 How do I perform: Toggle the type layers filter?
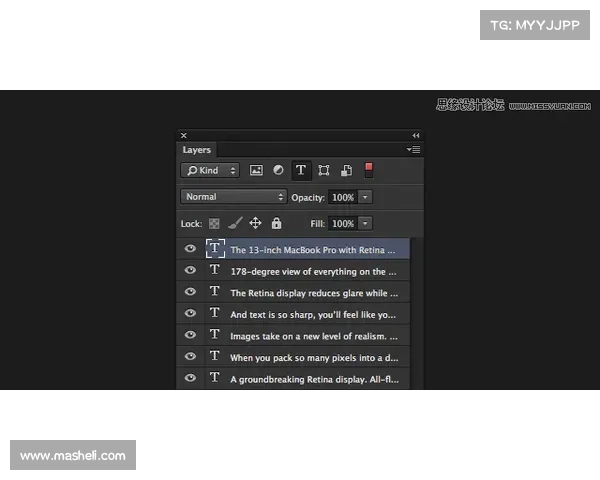tap(301, 170)
